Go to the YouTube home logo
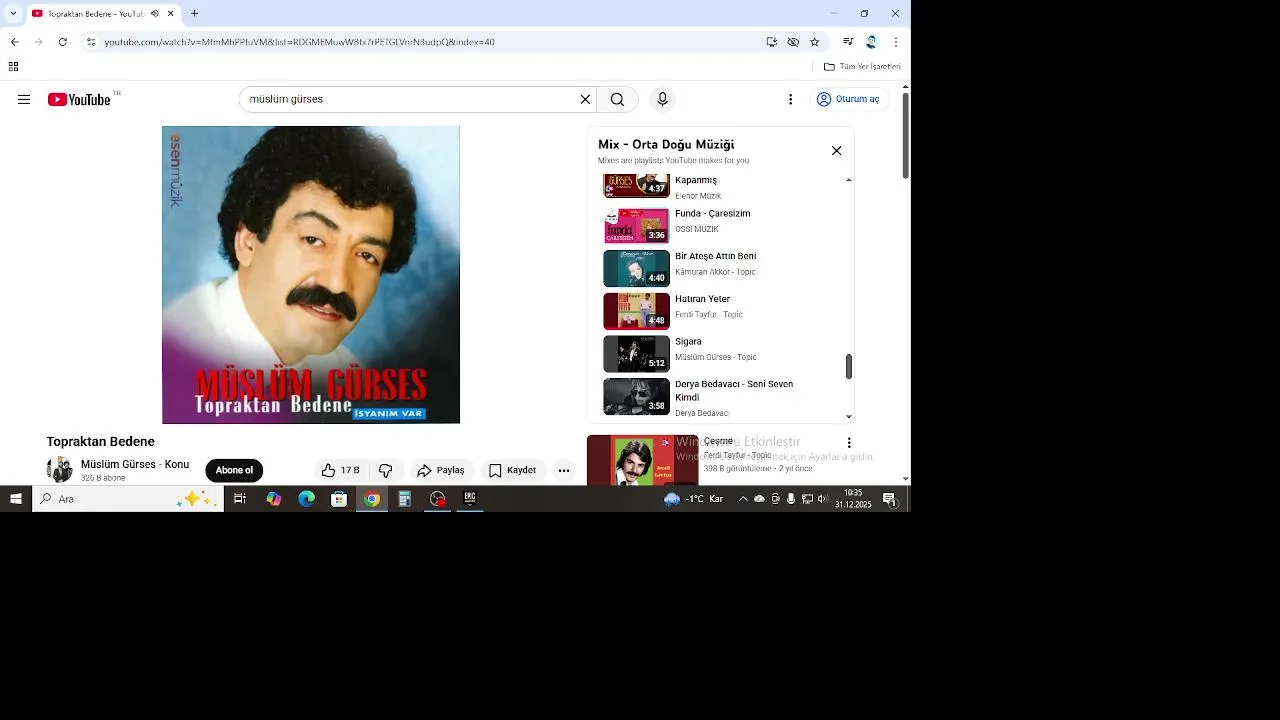The width and height of the screenshot is (1280, 720). point(79,99)
